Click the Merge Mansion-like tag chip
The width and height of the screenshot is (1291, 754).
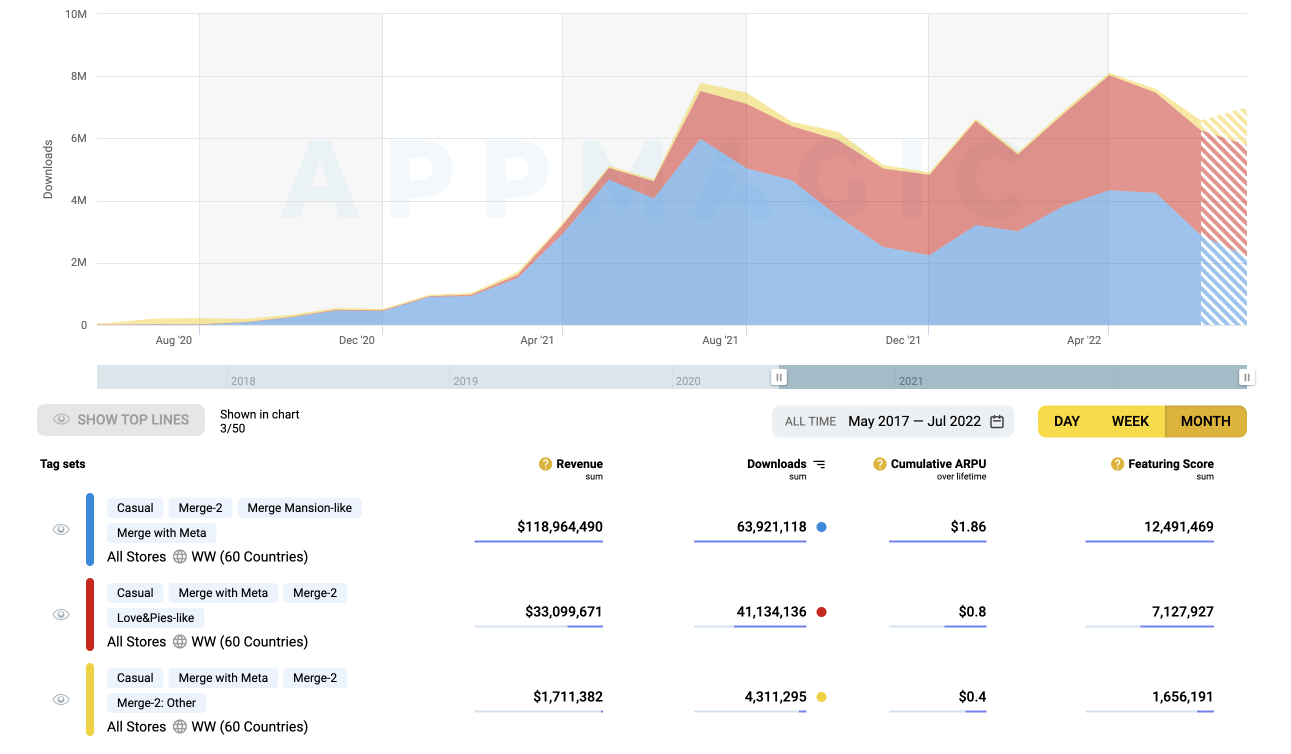click(299, 508)
